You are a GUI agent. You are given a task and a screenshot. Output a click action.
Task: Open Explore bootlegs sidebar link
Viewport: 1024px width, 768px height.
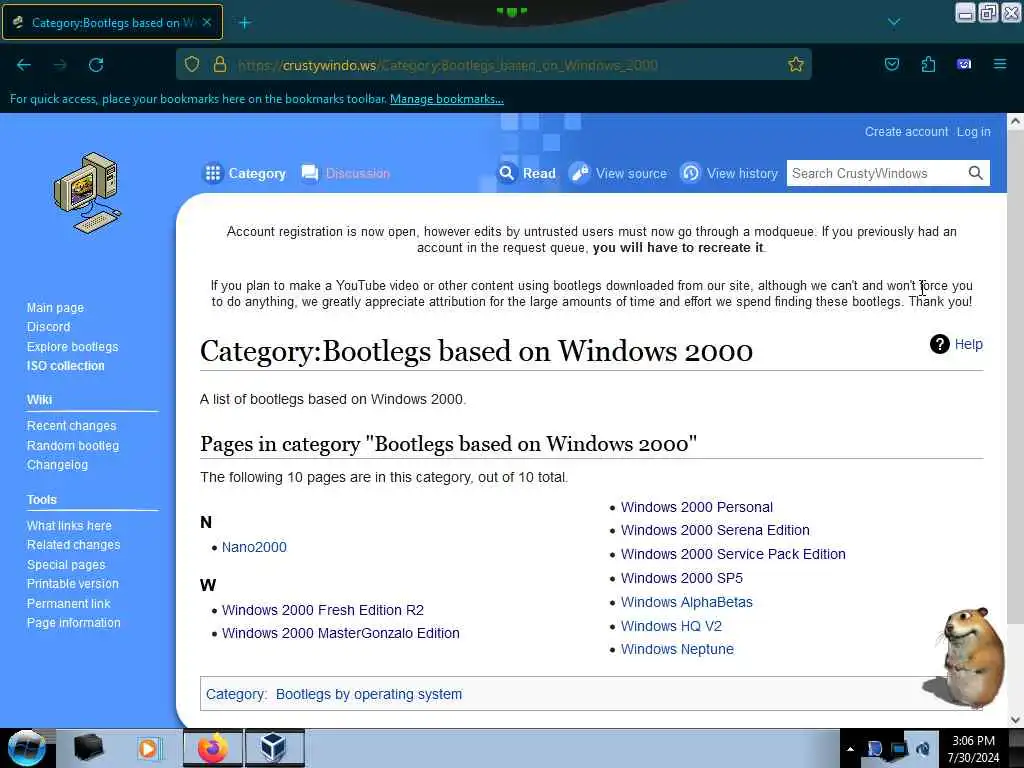pyautogui.click(x=72, y=347)
